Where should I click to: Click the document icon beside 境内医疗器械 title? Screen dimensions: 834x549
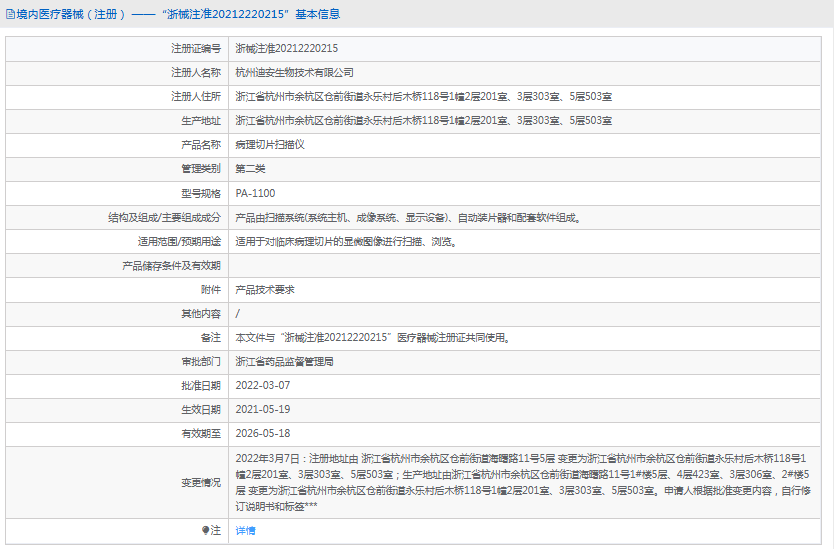10,14
